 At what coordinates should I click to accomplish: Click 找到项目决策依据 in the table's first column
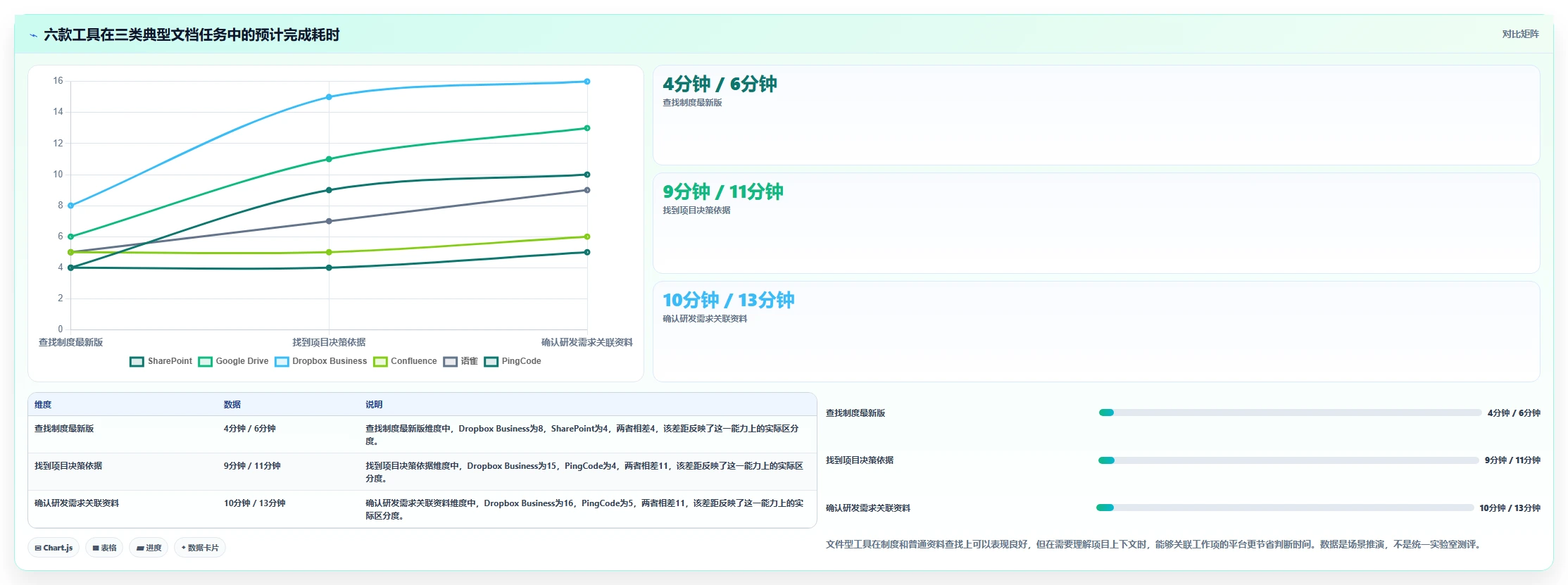coord(68,466)
